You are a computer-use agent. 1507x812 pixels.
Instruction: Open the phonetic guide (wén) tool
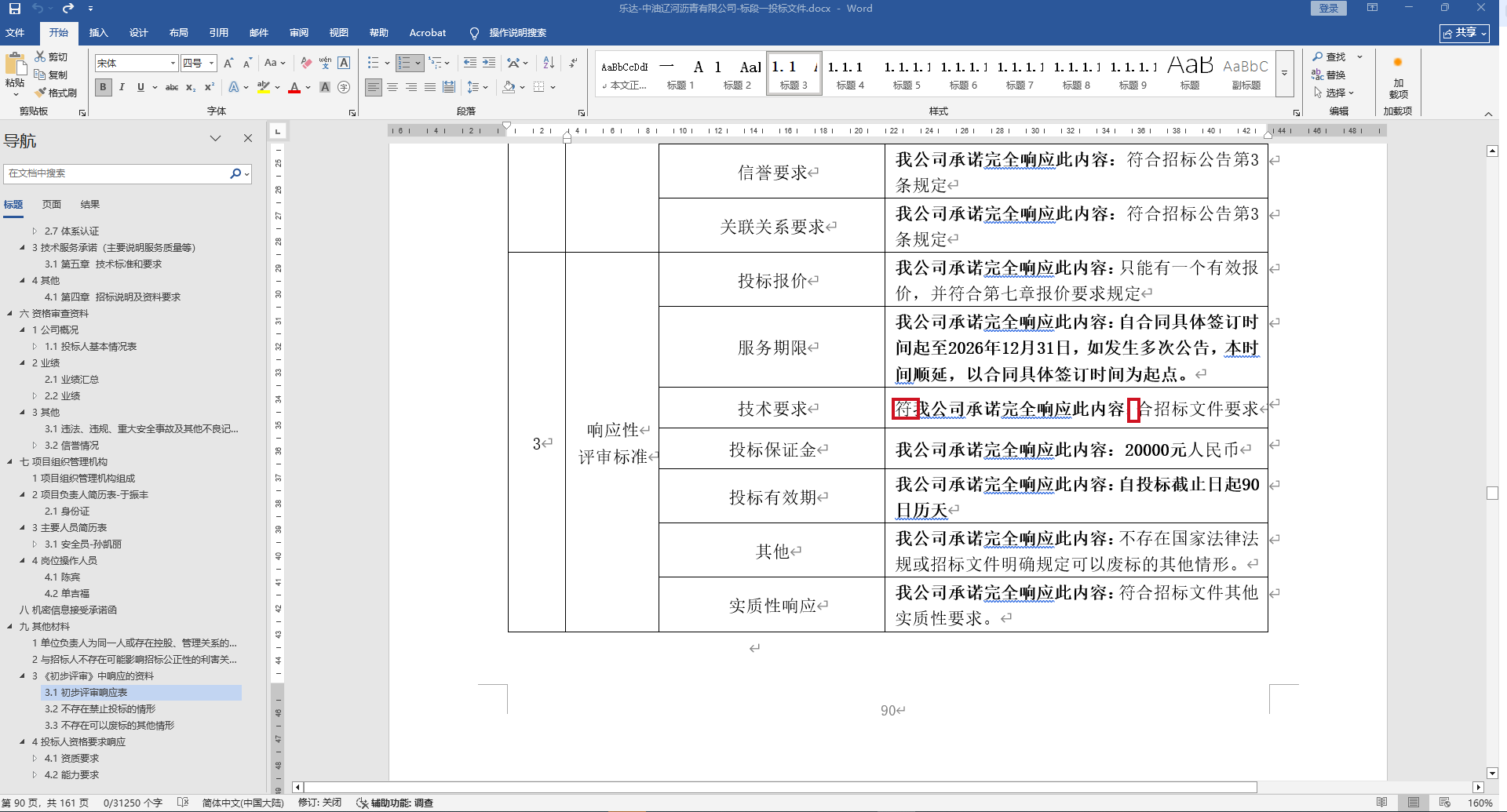click(x=325, y=63)
